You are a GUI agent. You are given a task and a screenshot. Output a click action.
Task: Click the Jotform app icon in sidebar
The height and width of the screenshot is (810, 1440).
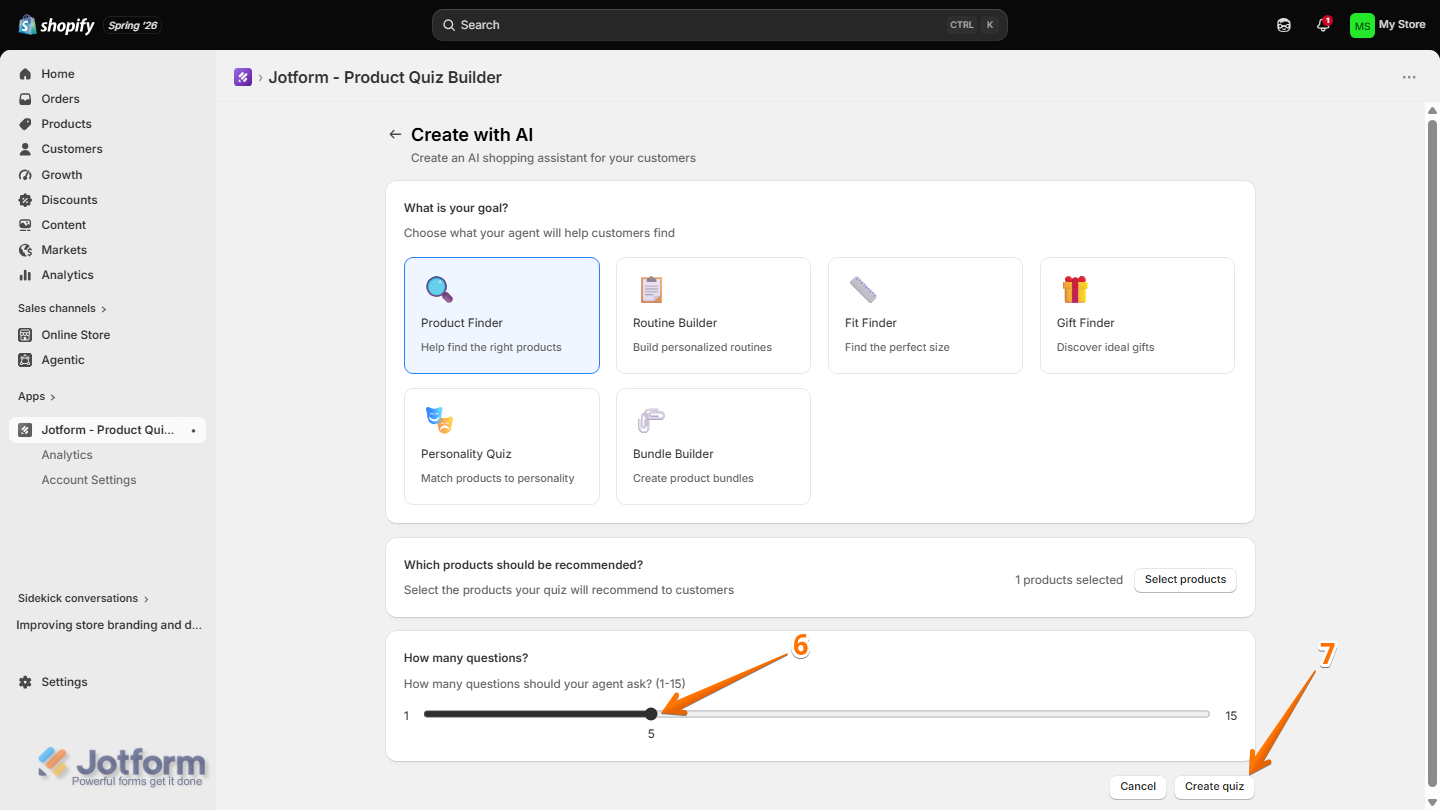[26, 430]
